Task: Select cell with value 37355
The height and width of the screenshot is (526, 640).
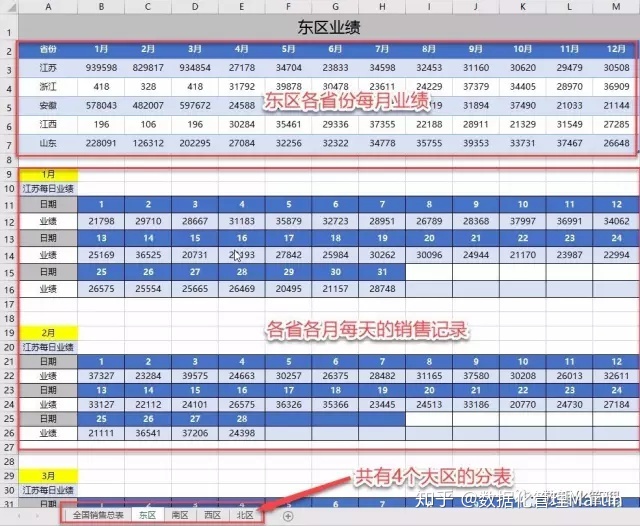Action: click(x=382, y=124)
